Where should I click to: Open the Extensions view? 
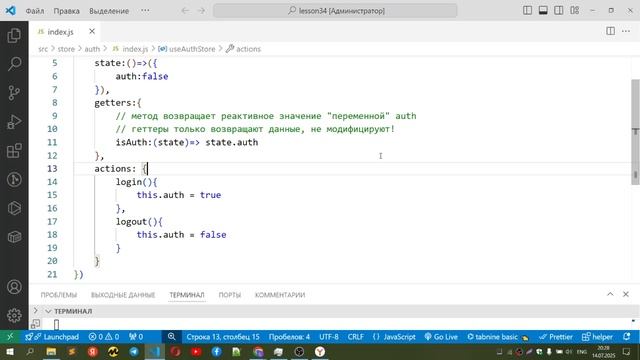(x=14, y=150)
